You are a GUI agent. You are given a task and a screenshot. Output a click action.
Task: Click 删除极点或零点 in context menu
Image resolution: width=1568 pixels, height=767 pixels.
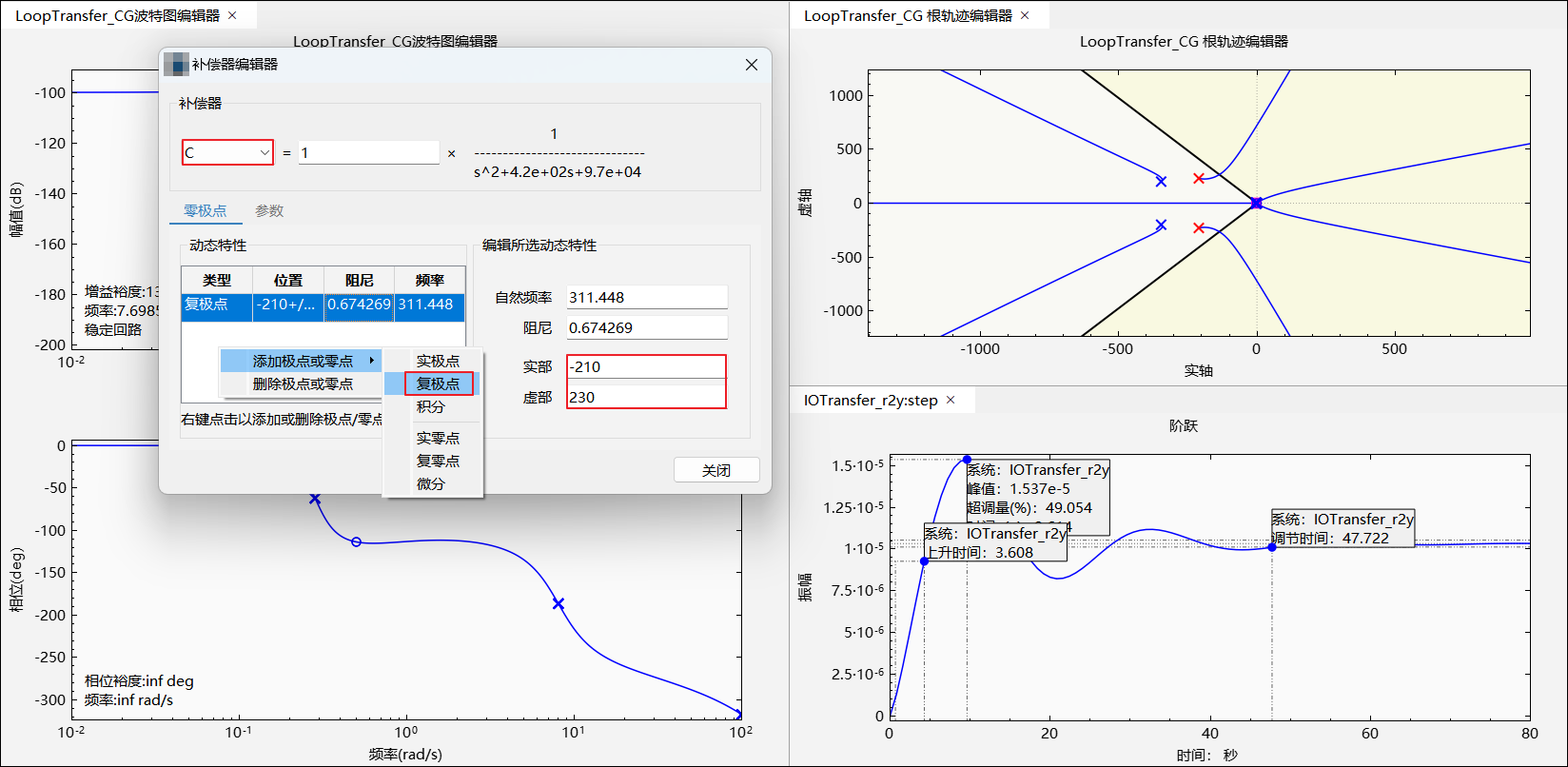(302, 384)
